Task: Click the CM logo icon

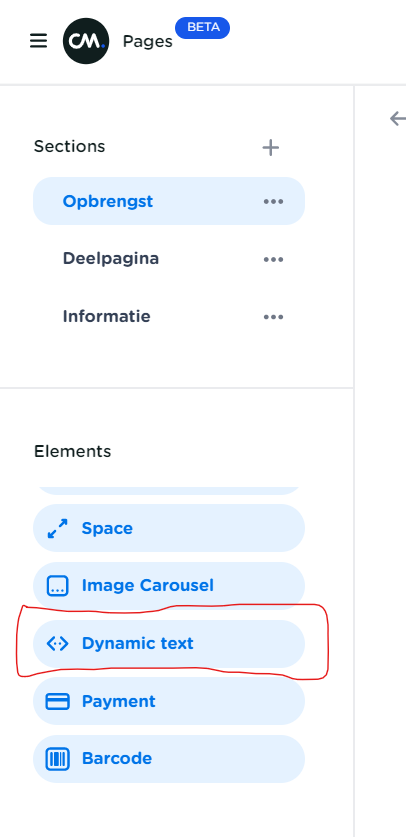Action: (x=86, y=41)
